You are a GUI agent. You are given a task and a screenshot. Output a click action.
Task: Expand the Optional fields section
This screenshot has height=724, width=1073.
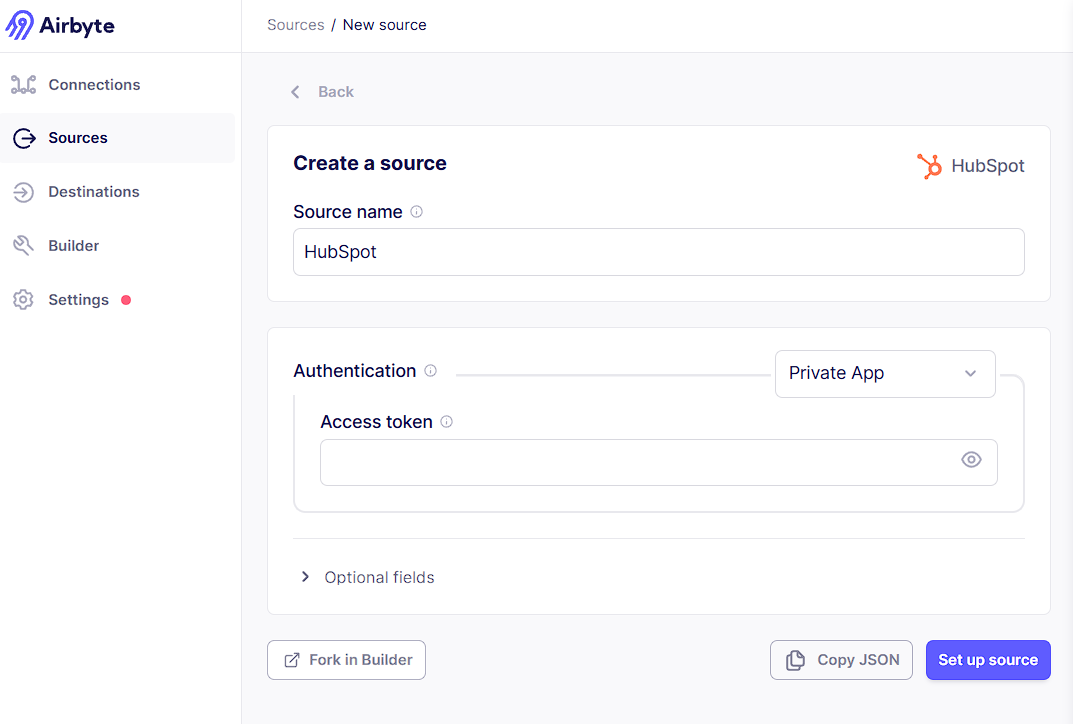tap(367, 578)
